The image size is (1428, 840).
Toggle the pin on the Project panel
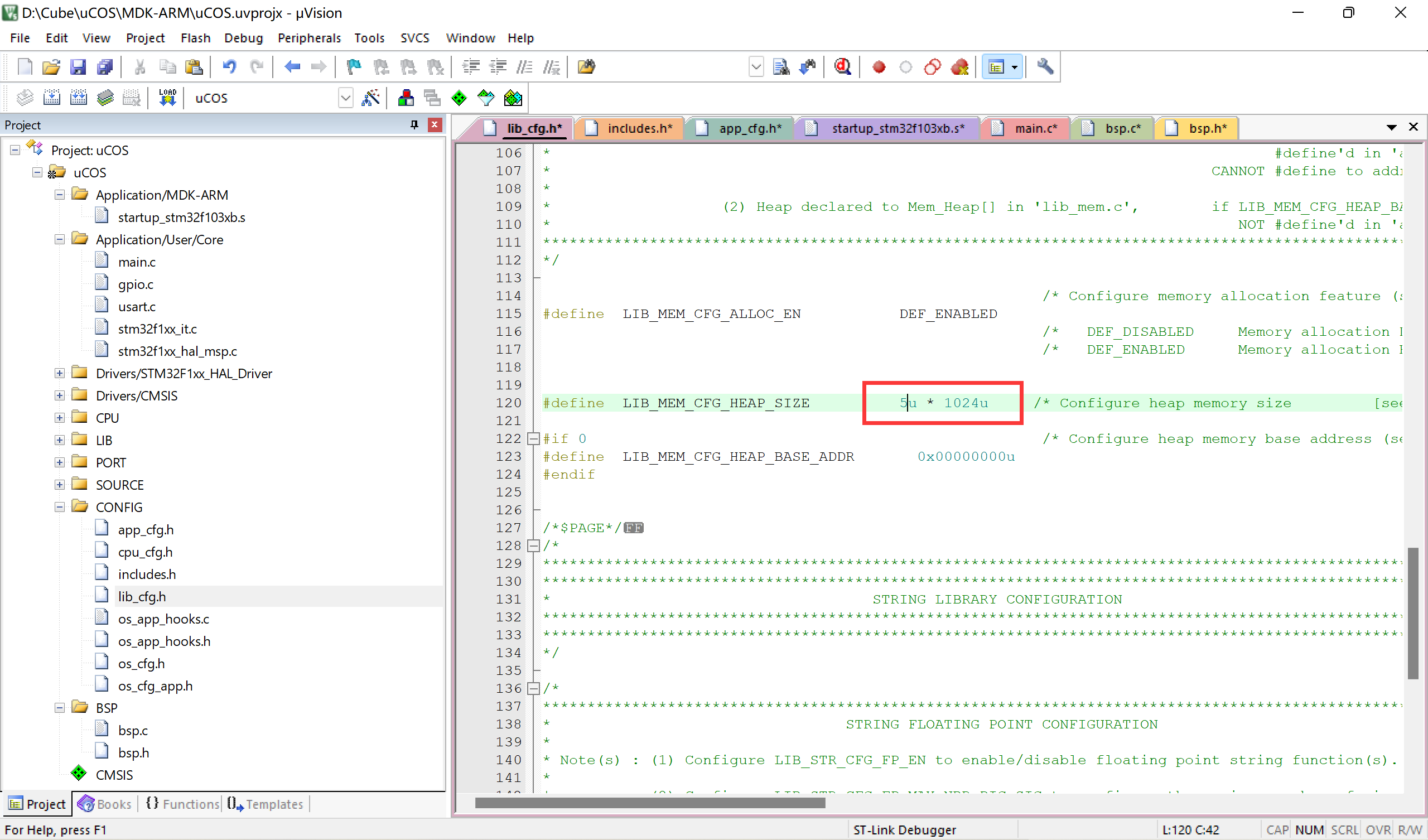[414, 125]
